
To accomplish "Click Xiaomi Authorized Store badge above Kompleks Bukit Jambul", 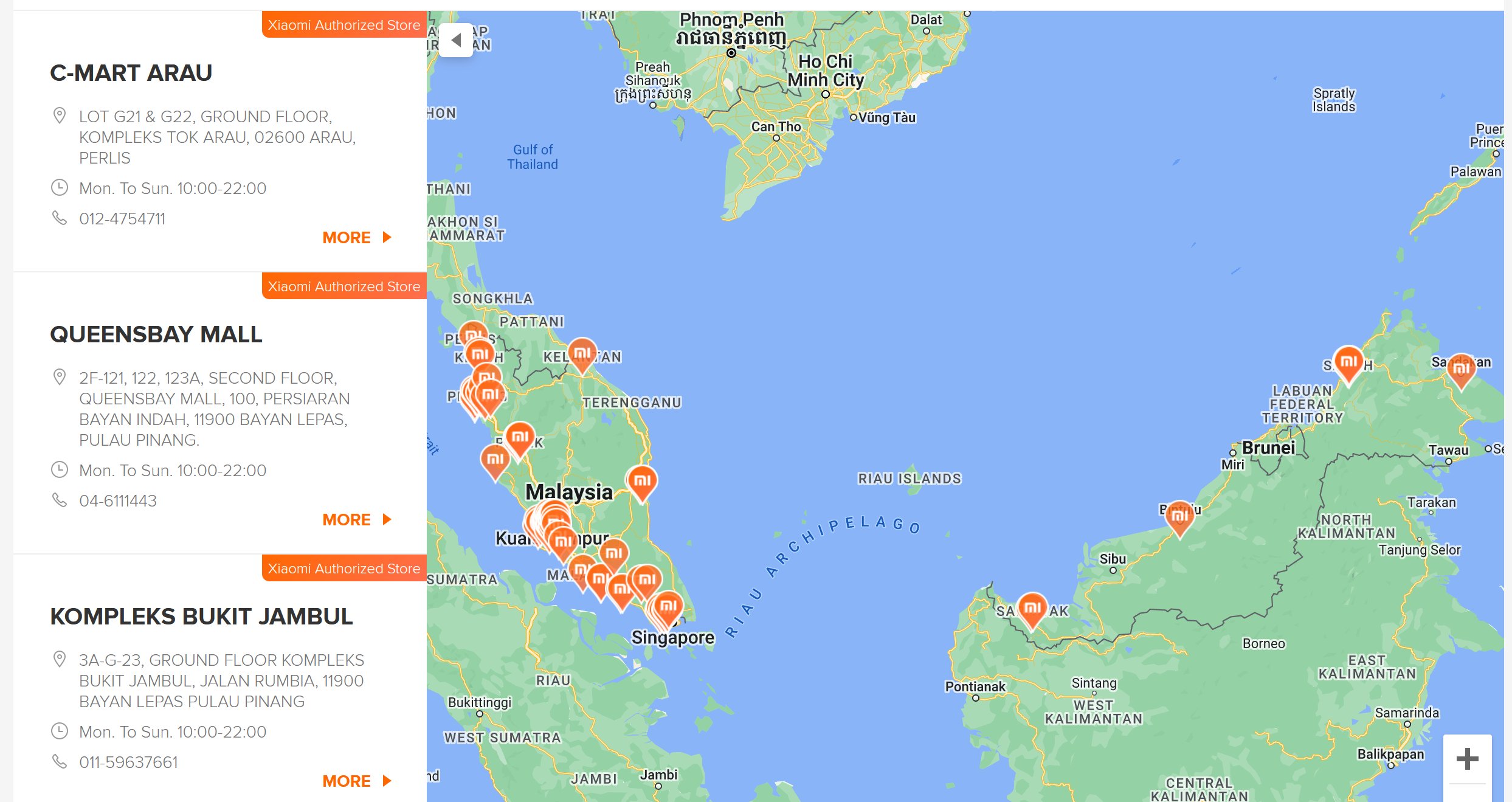I will [344, 569].
